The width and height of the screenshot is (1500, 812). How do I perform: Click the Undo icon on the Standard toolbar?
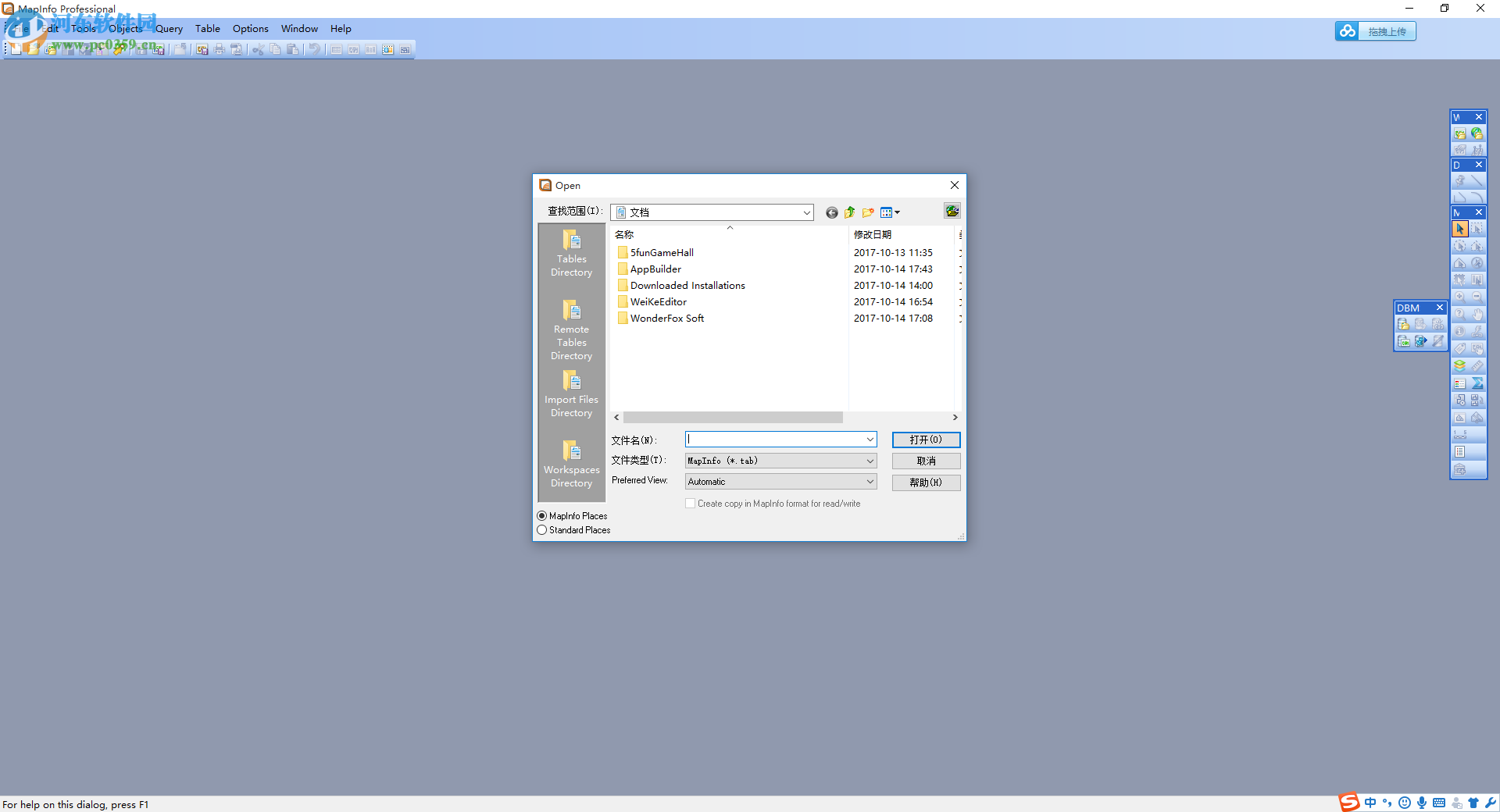pyautogui.click(x=315, y=48)
